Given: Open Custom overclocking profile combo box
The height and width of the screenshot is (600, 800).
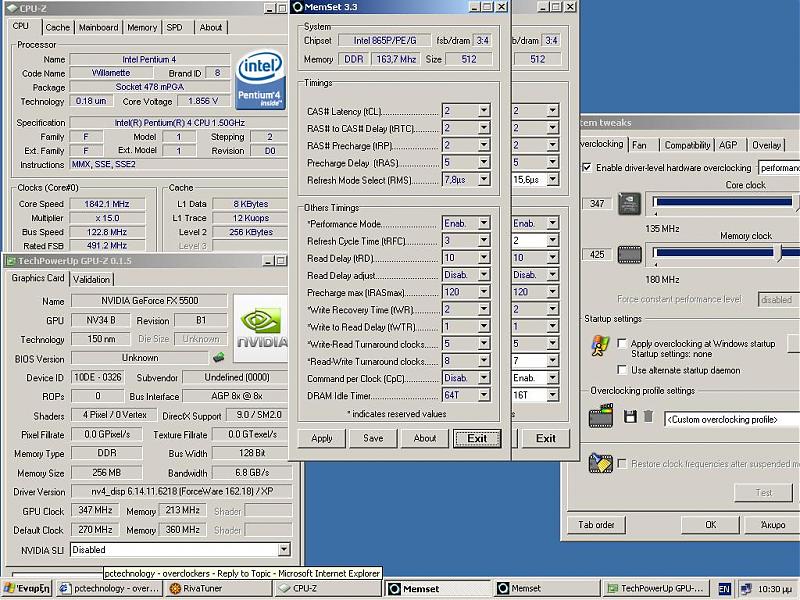Looking at the screenshot, I should point(732,419).
